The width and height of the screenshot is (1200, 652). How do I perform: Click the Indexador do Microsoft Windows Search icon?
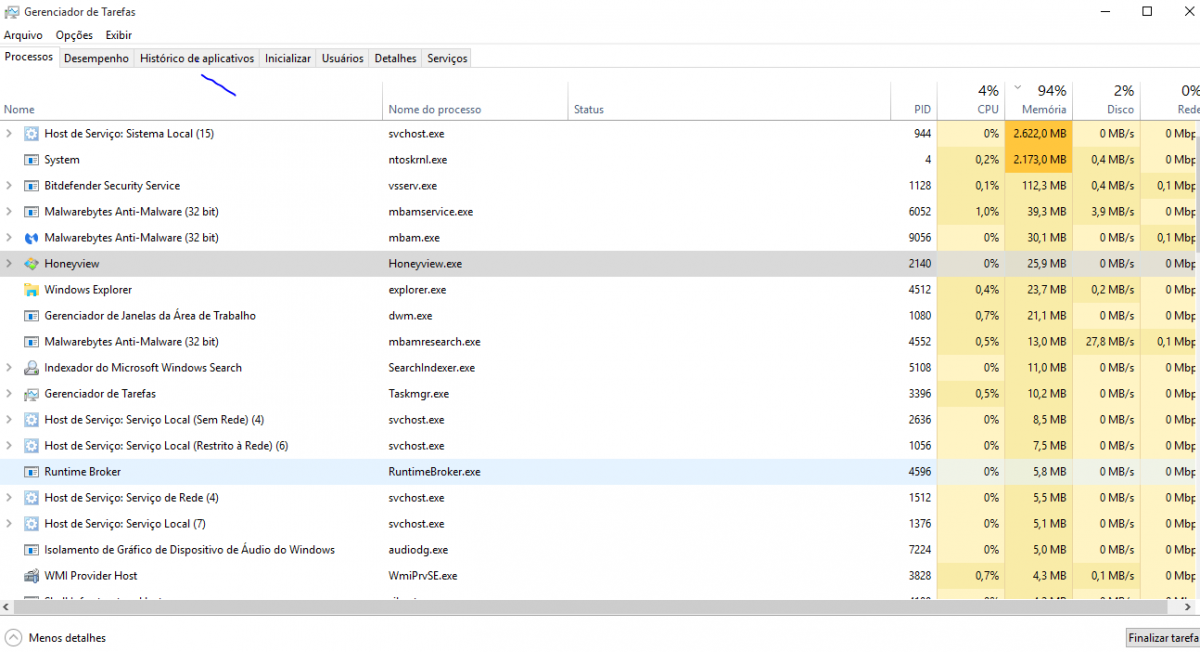click(31, 368)
